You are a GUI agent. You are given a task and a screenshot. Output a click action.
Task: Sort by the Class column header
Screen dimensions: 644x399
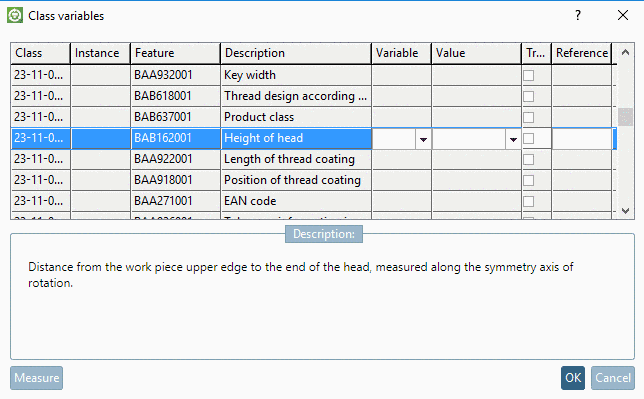[x=40, y=53]
